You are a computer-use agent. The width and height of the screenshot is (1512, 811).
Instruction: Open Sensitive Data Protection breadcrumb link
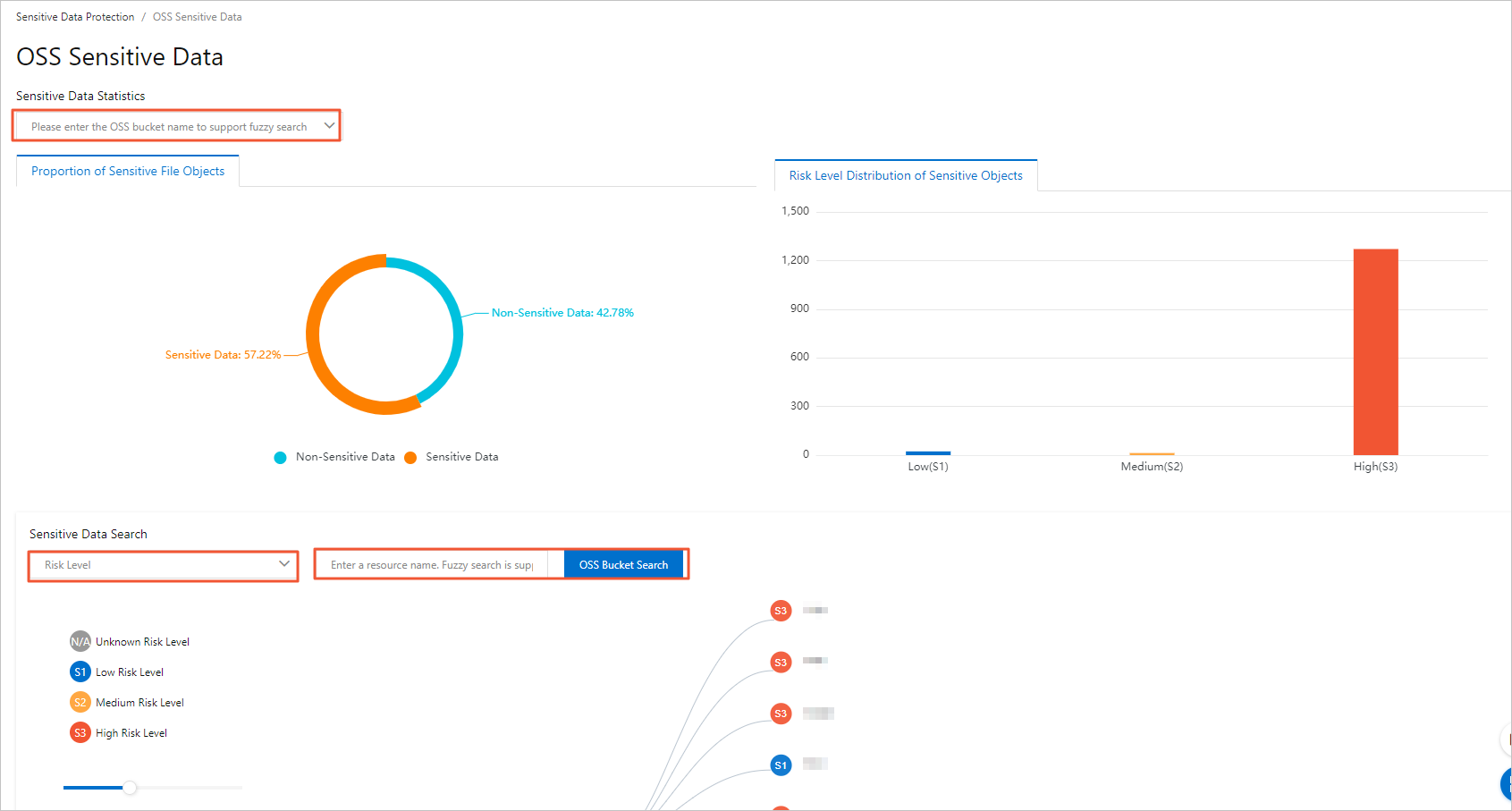(x=75, y=17)
